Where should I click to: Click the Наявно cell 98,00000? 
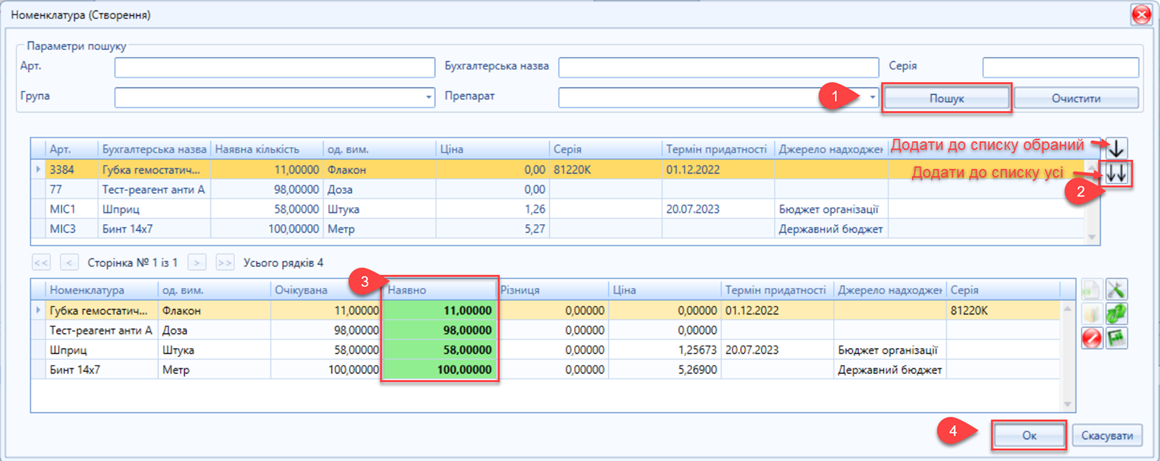[x=439, y=329]
